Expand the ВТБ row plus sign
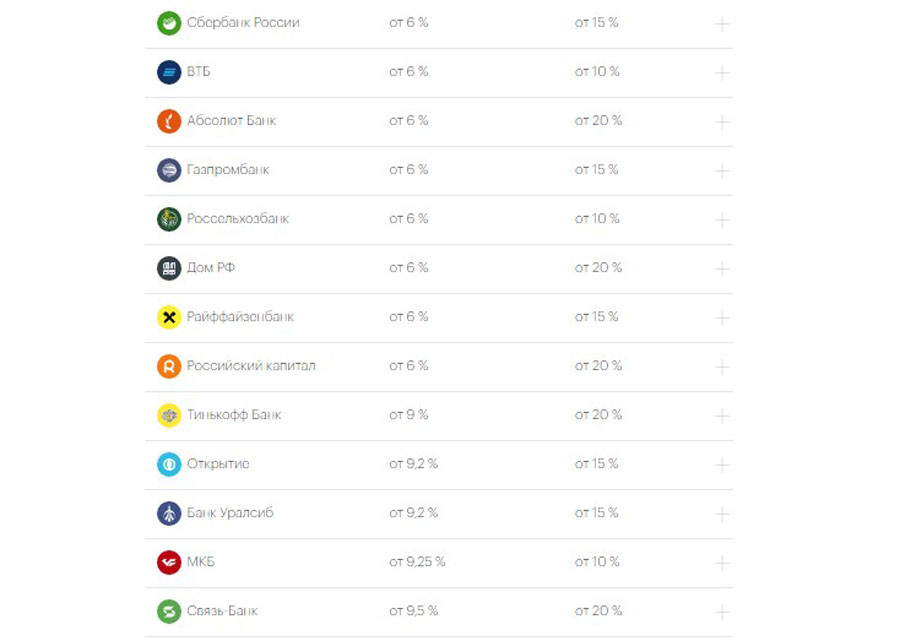 pyautogui.click(x=721, y=73)
